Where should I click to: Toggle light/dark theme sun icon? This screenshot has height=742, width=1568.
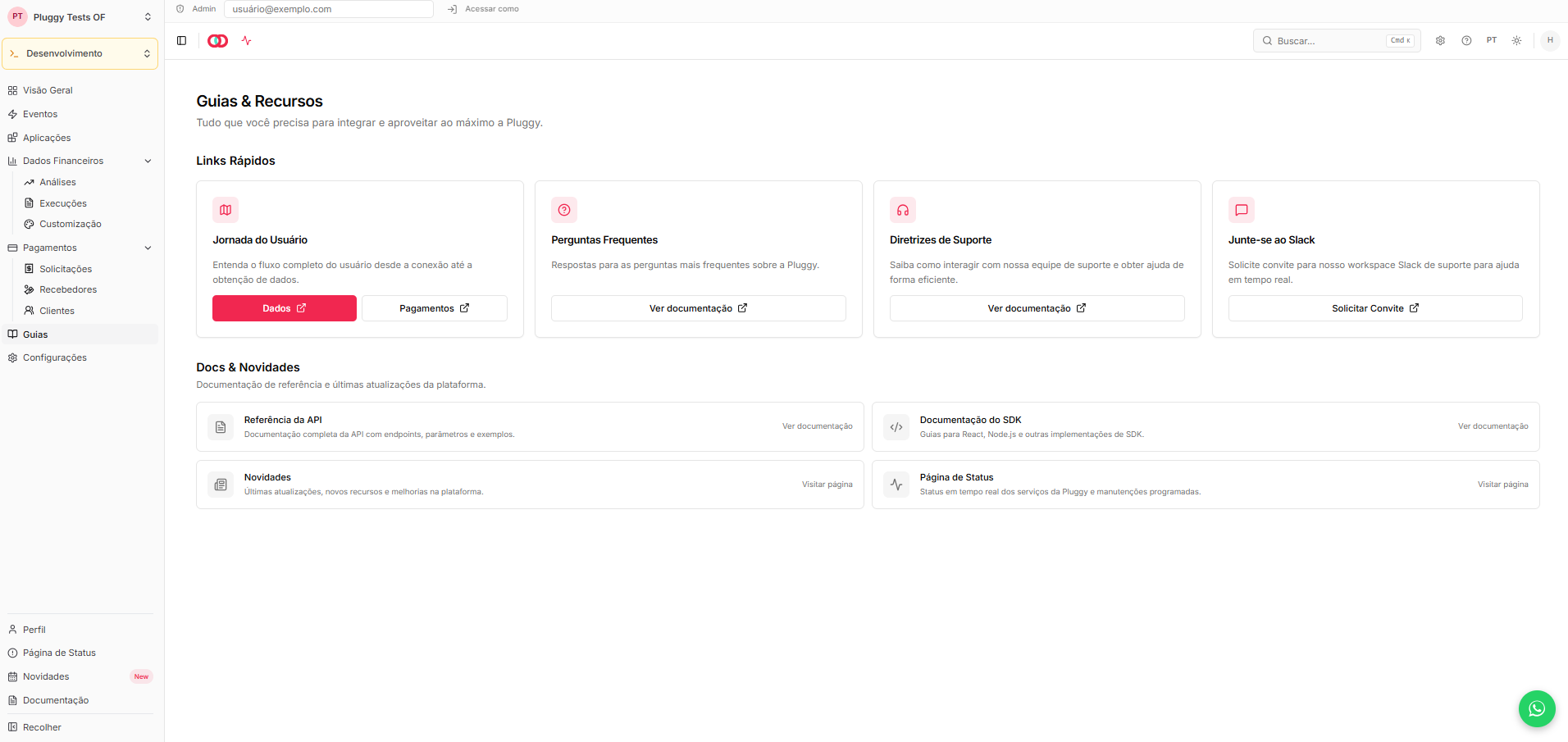[1517, 40]
